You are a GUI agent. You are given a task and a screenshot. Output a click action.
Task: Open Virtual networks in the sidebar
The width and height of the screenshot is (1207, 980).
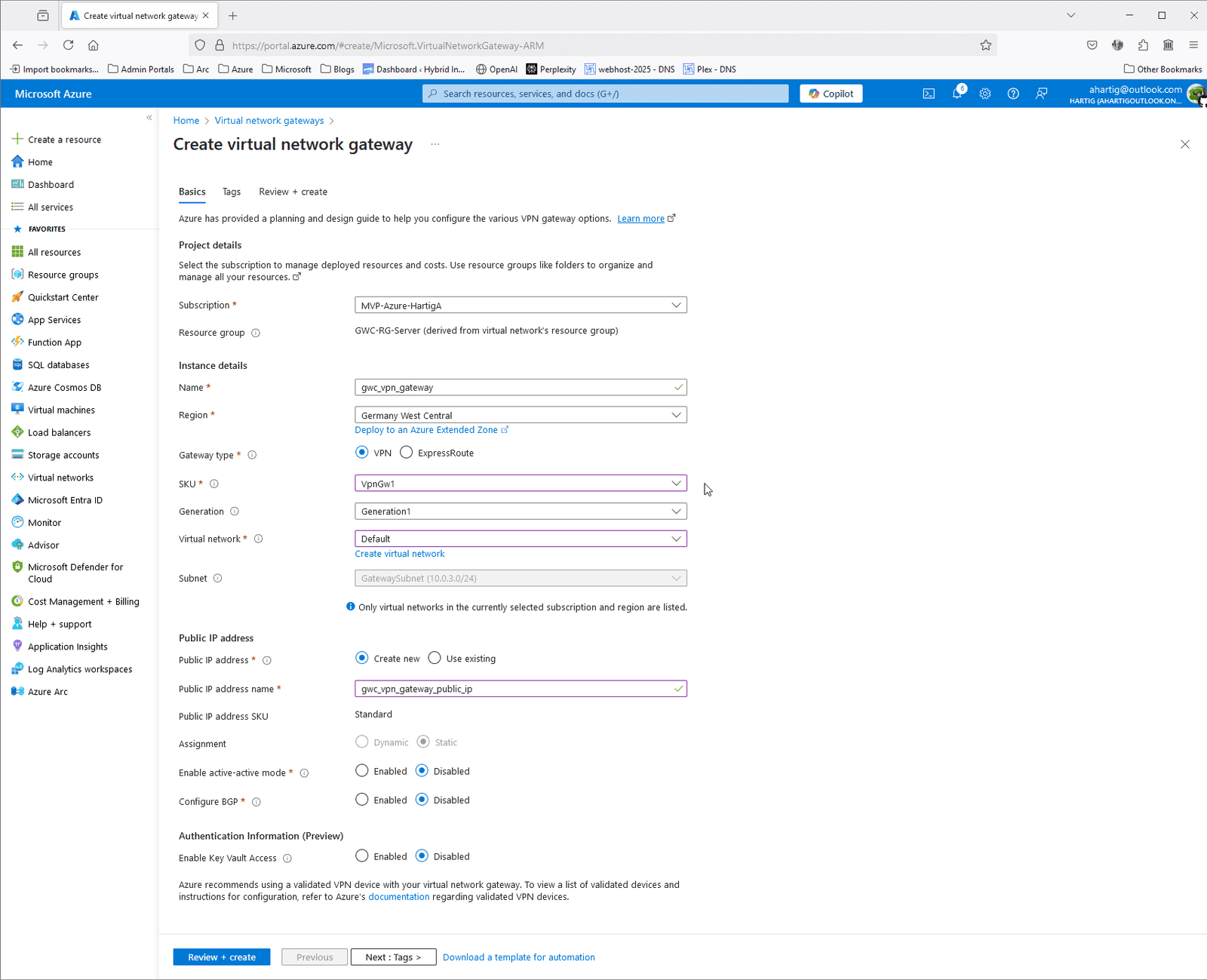(x=60, y=477)
